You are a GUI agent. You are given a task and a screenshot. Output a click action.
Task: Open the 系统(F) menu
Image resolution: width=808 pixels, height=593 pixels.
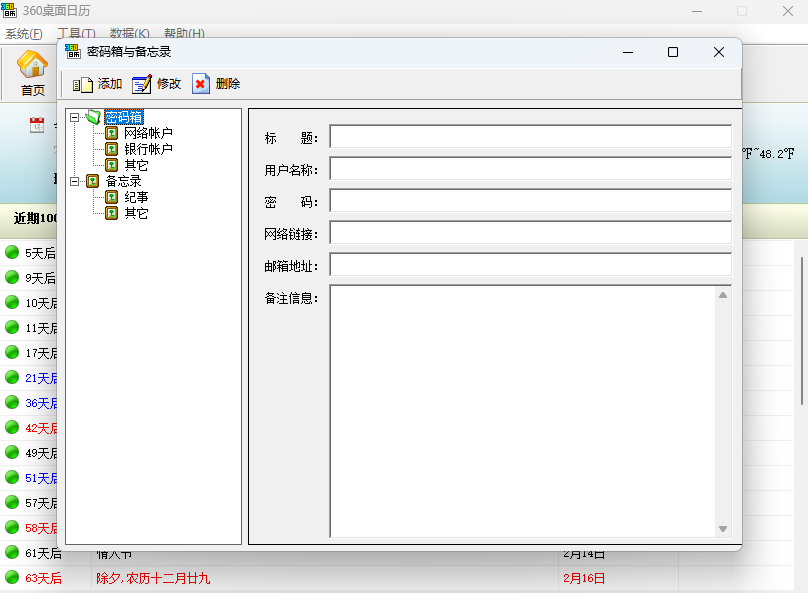[x=23, y=34]
